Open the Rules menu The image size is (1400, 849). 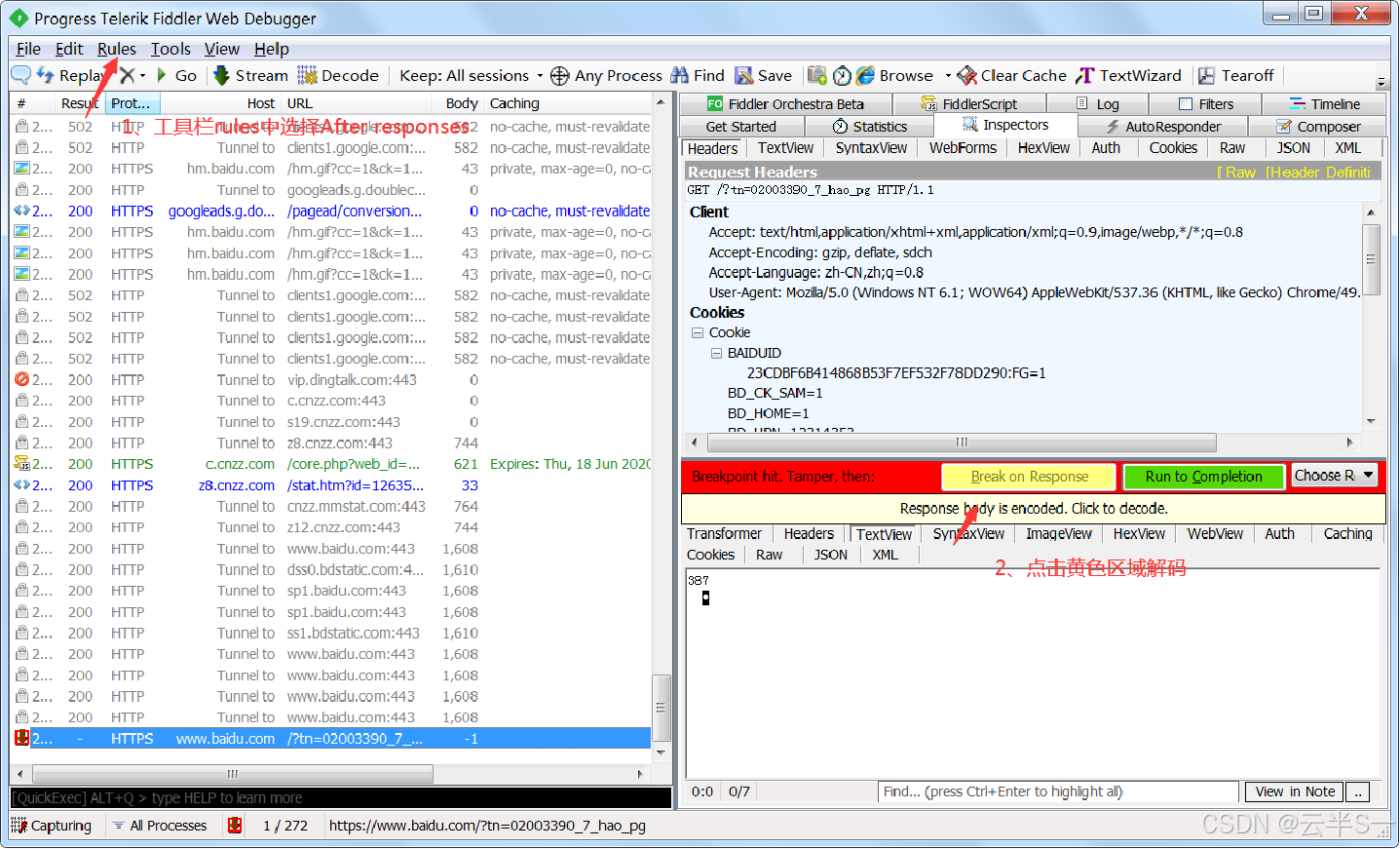117,49
